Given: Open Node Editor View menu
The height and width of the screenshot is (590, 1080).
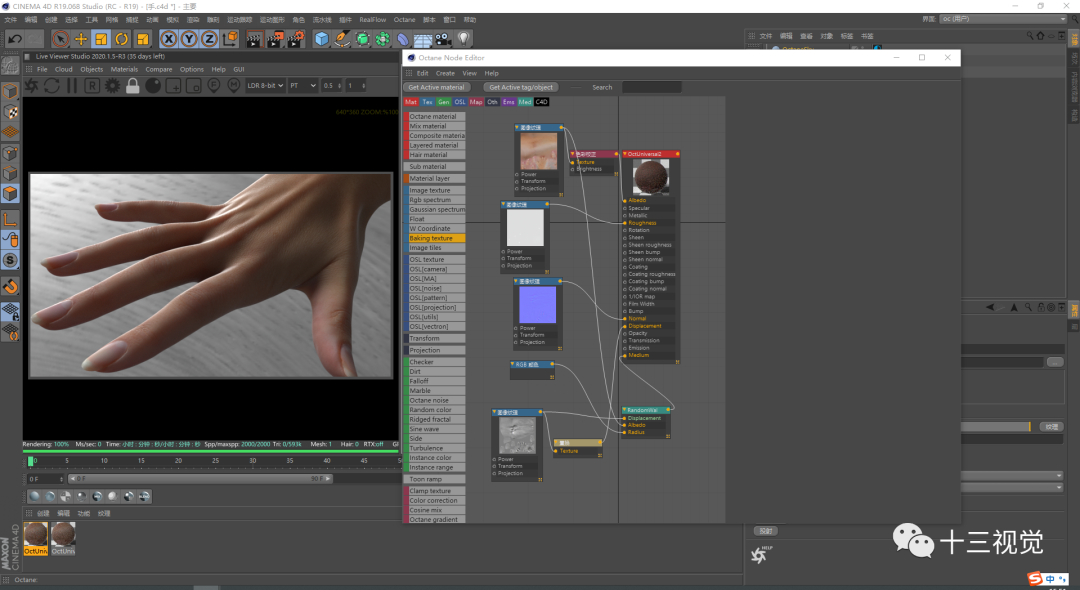Looking at the screenshot, I should (470, 73).
